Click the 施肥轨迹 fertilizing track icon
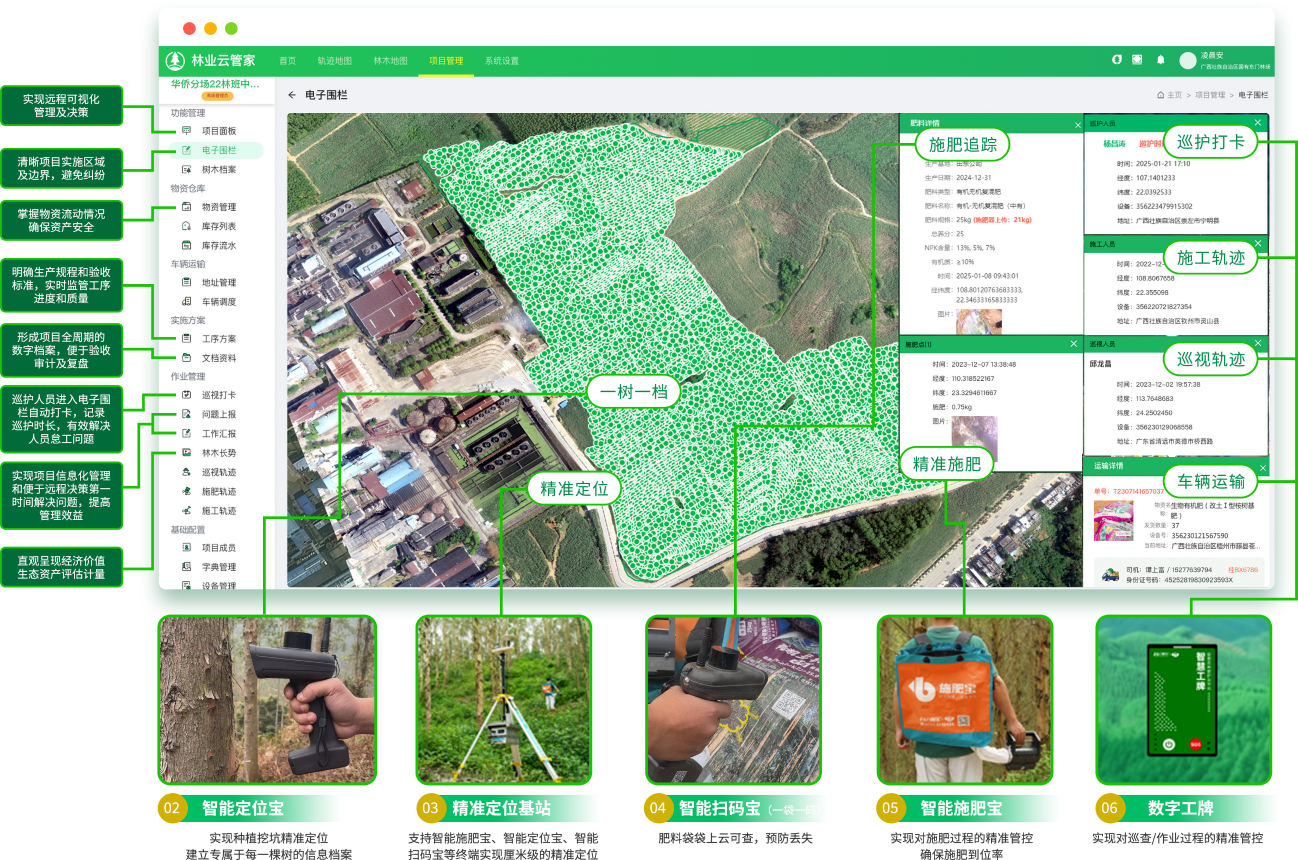 click(186, 491)
